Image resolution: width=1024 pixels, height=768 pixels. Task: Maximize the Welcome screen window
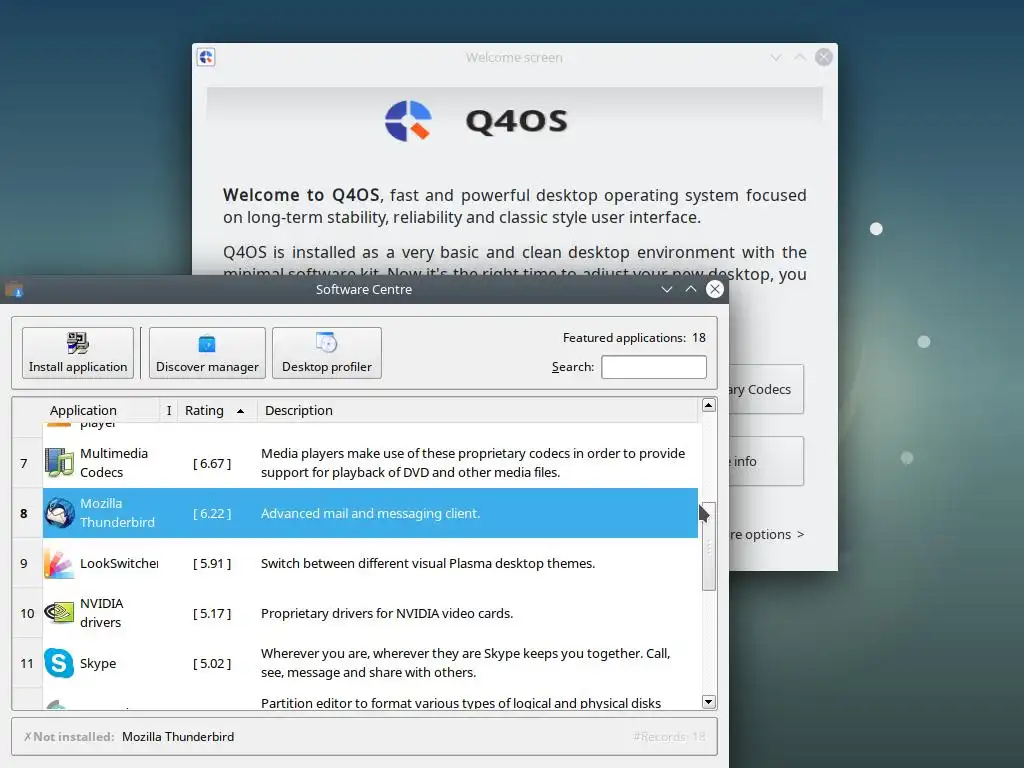(x=800, y=57)
